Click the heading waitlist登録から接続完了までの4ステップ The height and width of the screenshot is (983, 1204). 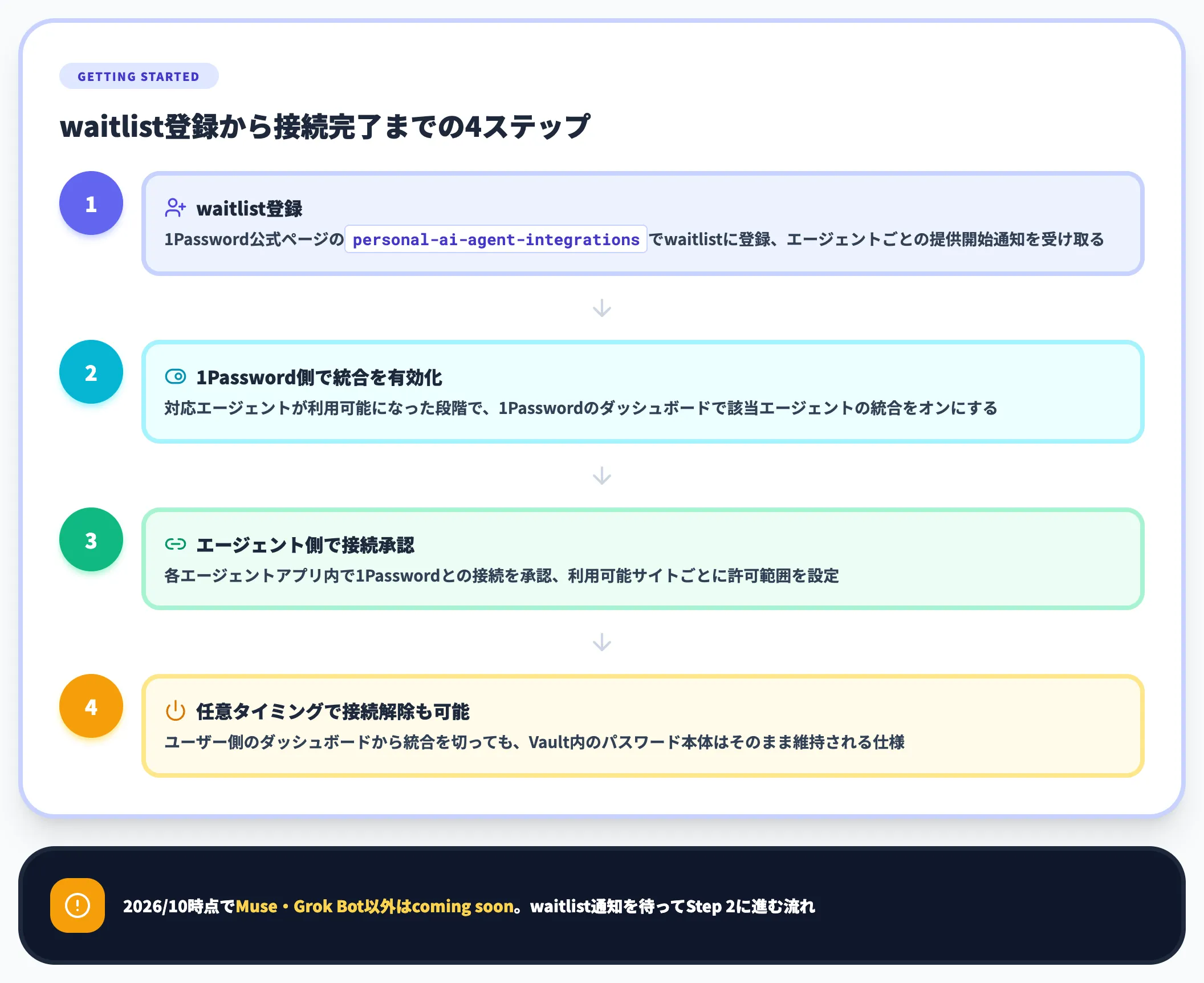pyautogui.click(x=325, y=127)
